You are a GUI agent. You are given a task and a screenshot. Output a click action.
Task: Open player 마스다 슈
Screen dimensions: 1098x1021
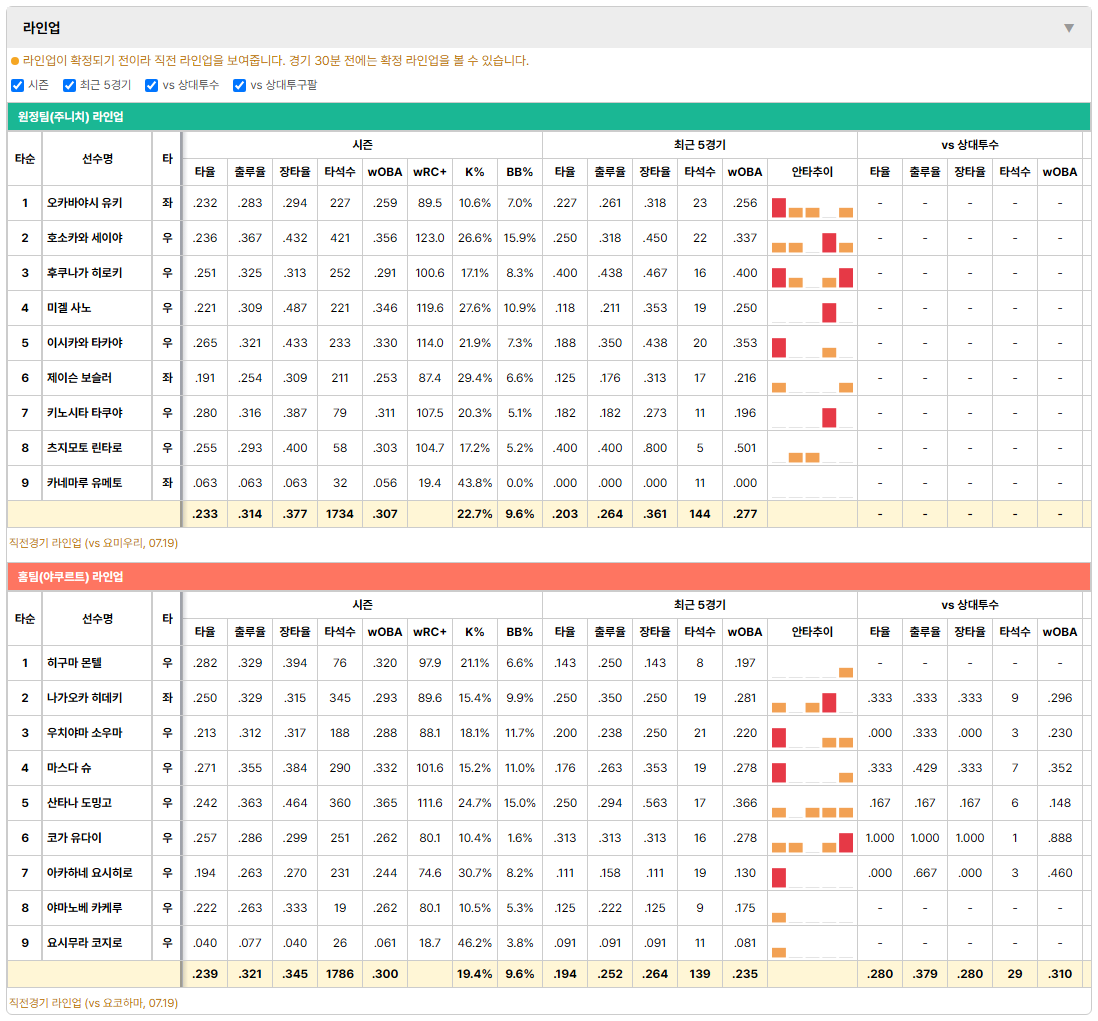(x=69, y=768)
